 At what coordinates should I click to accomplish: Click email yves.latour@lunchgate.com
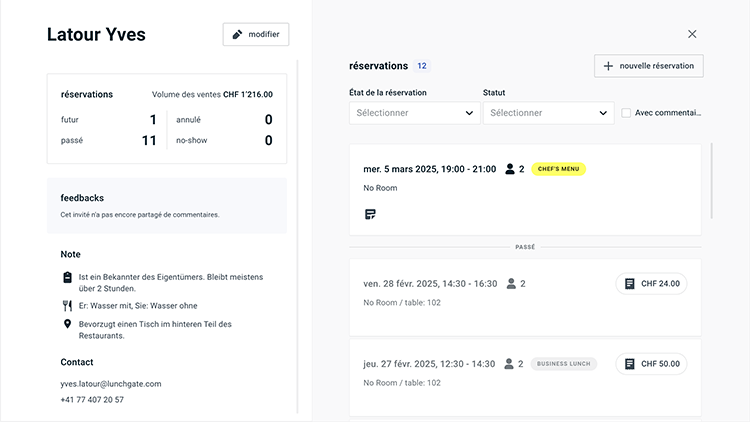(x=111, y=383)
